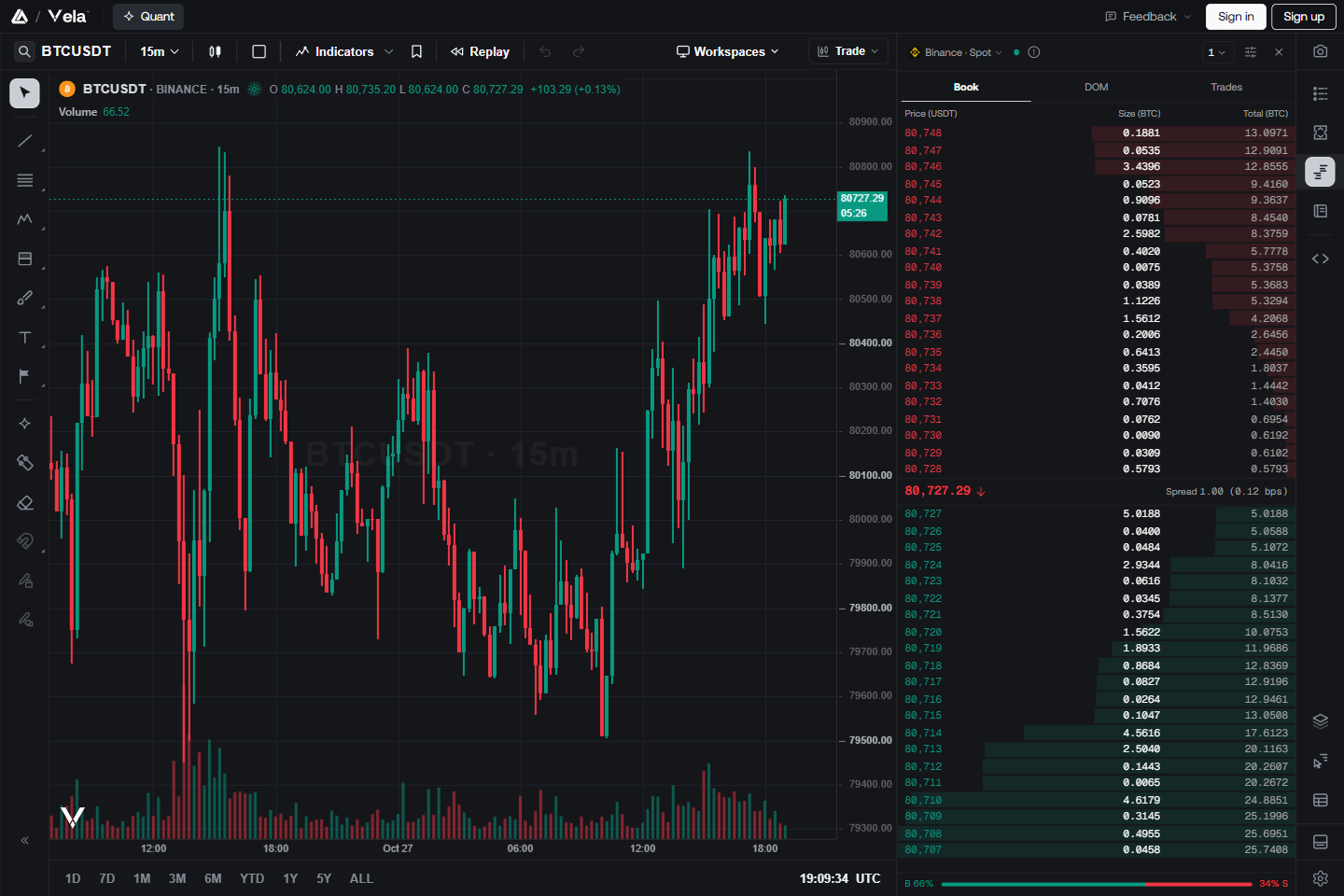Click the bookmark icon in toolbar
The height and width of the screenshot is (896, 1344).
[x=417, y=51]
